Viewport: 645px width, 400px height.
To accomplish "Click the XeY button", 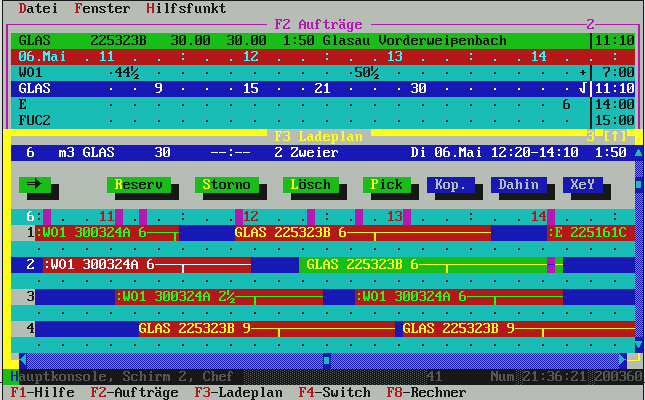I will click(580, 185).
